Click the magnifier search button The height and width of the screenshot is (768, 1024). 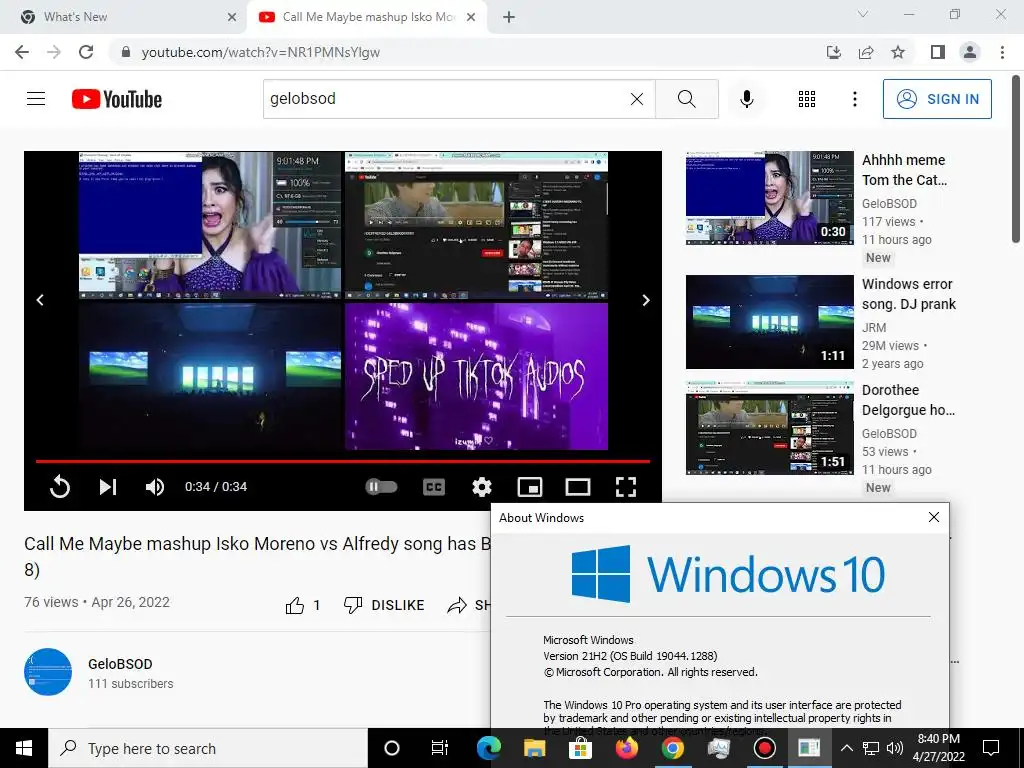pos(686,99)
